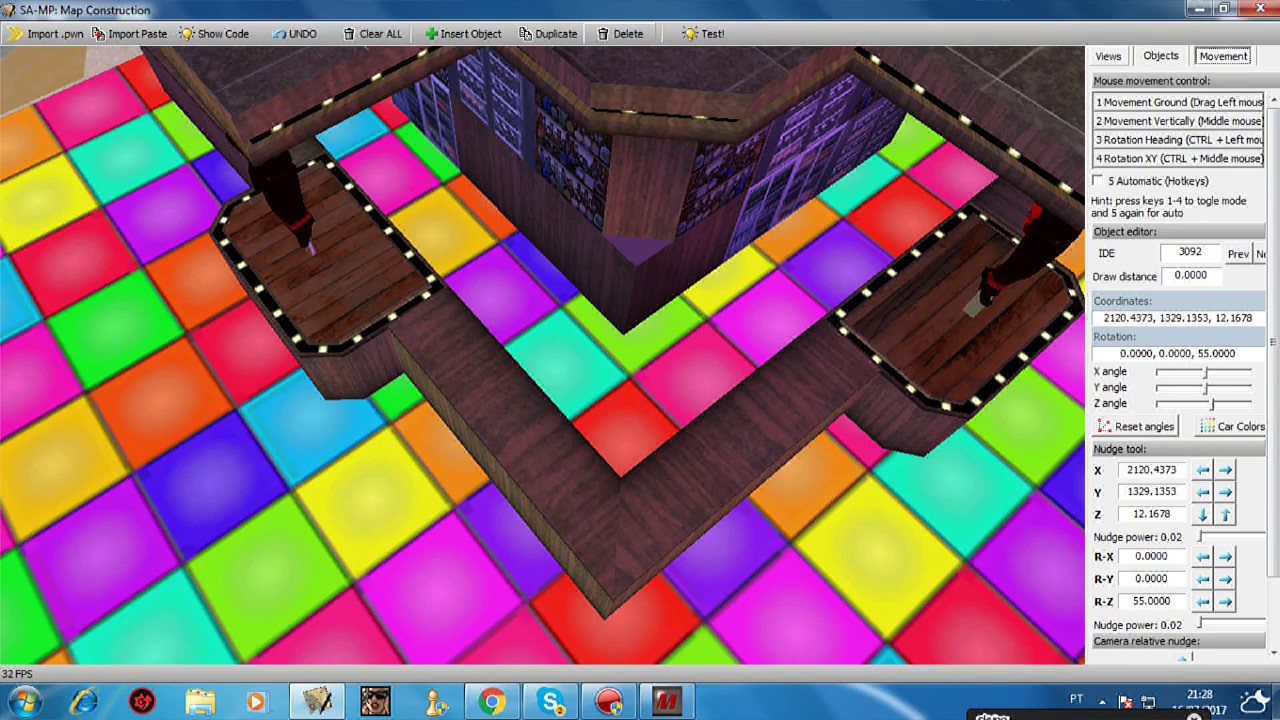Adjust the X angle slider
Screen dimensions: 1280x720
click(1204, 372)
